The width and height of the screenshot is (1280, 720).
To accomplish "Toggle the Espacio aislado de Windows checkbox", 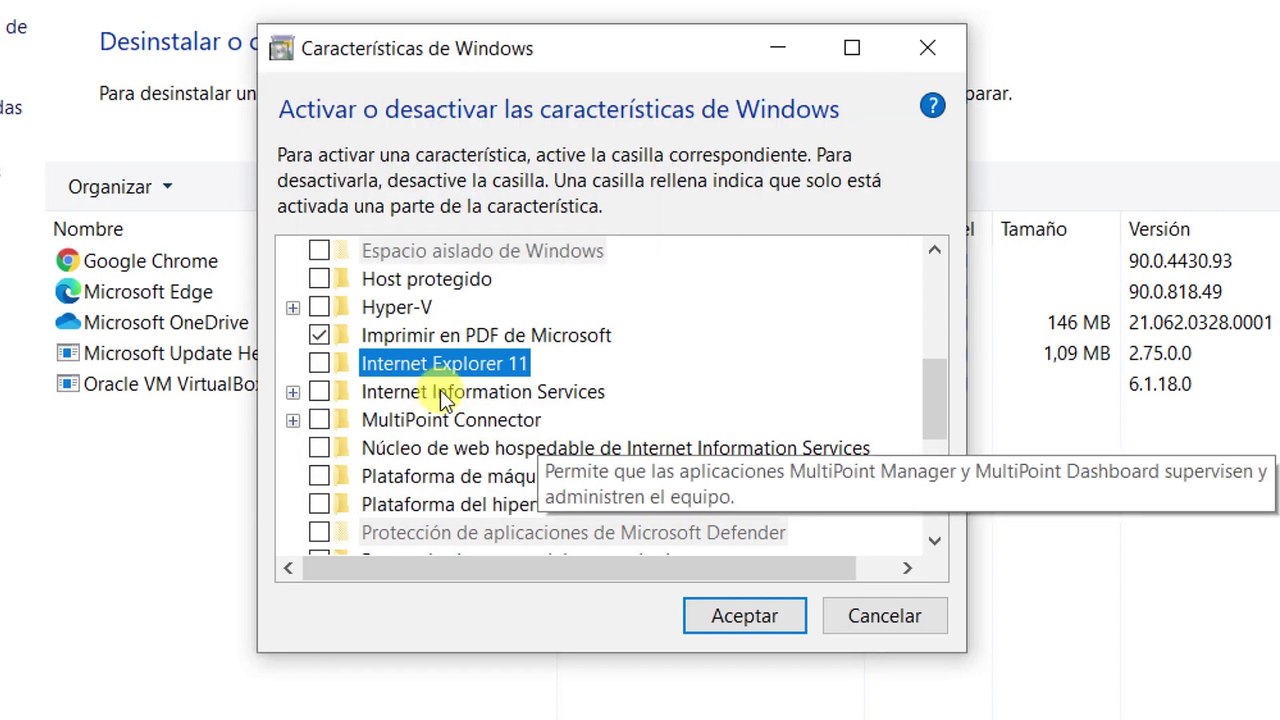I will (x=319, y=250).
